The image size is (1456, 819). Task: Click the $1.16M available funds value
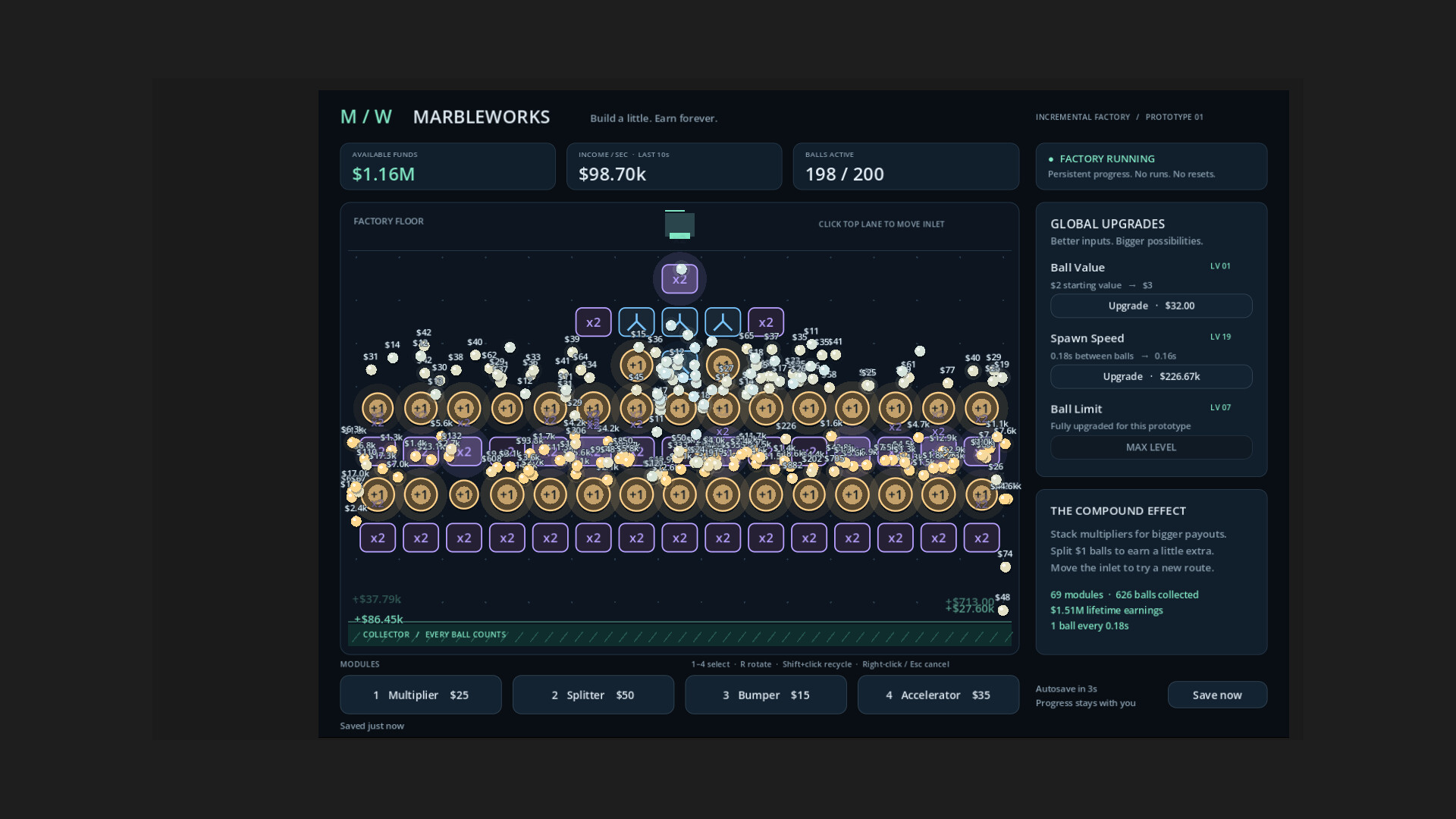[x=384, y=174]
